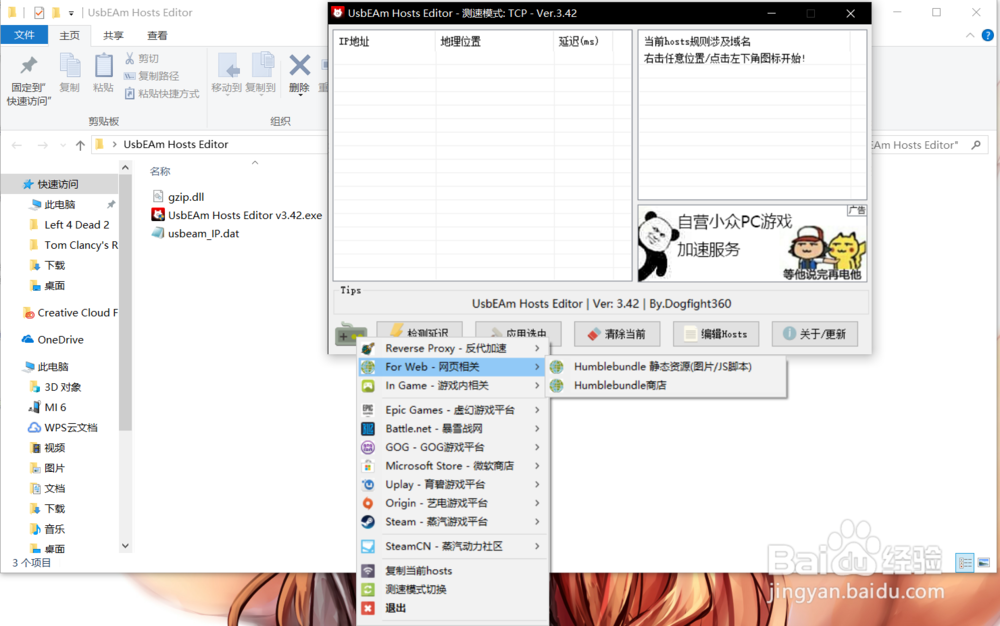Click the 复制当前hosts icon
The width and height of the screenshot is (1000, 626).
(x=368, y=571)
